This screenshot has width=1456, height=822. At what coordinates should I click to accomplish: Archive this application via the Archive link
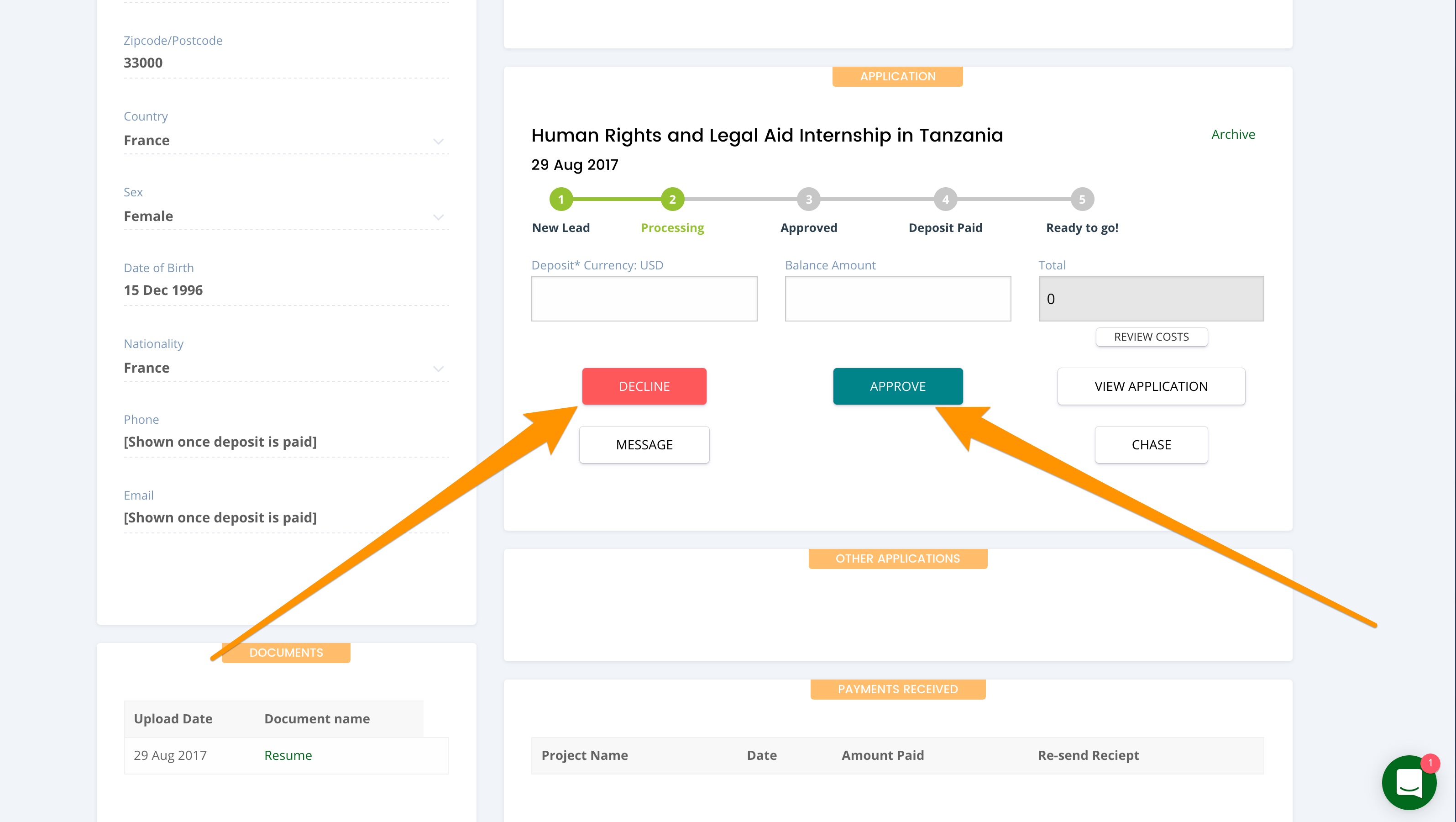[1233, 134]
